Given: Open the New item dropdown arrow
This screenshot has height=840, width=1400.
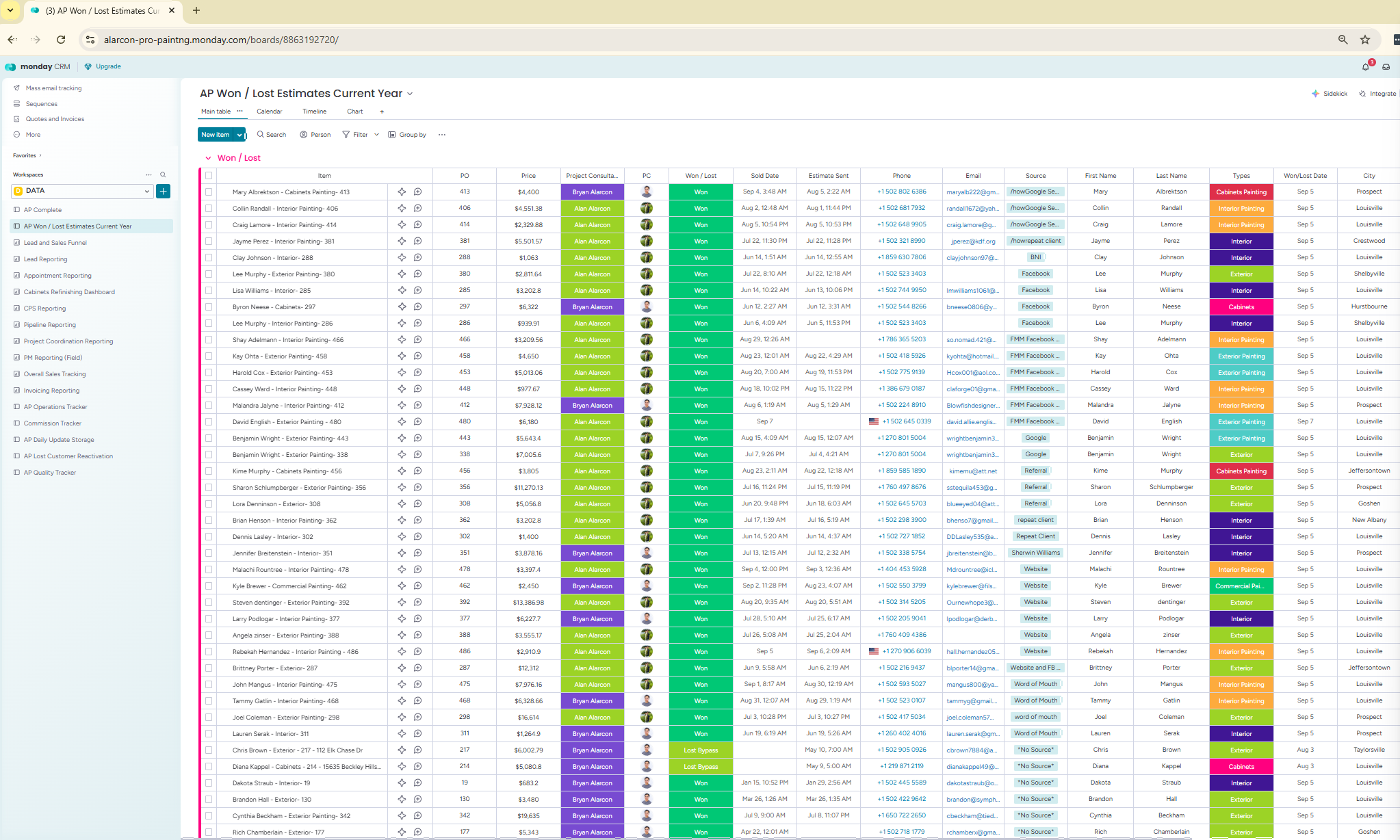Looking at the screenshot, I should (239, 135).
